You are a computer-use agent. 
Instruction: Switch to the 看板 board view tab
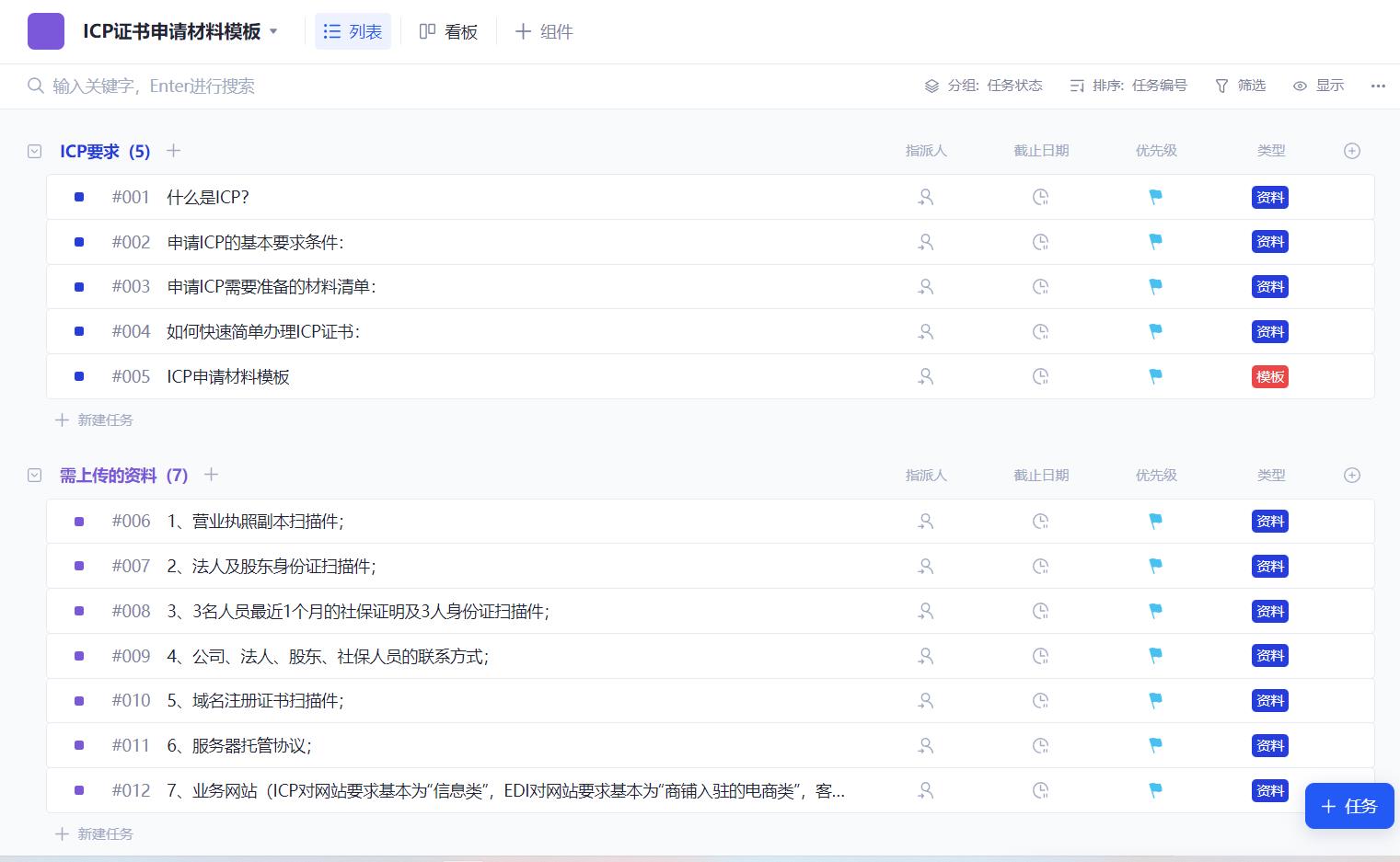pos(449,31)
